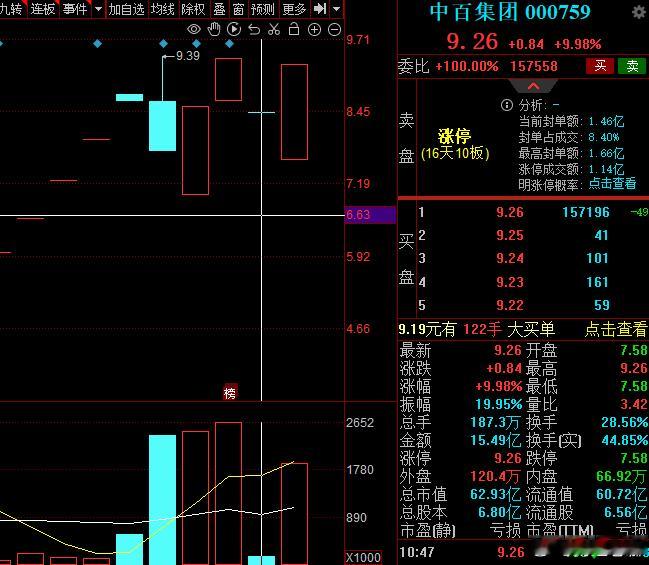649x565 pixels.
Task: Click the X1000 volume scale label
Action: 363,558
